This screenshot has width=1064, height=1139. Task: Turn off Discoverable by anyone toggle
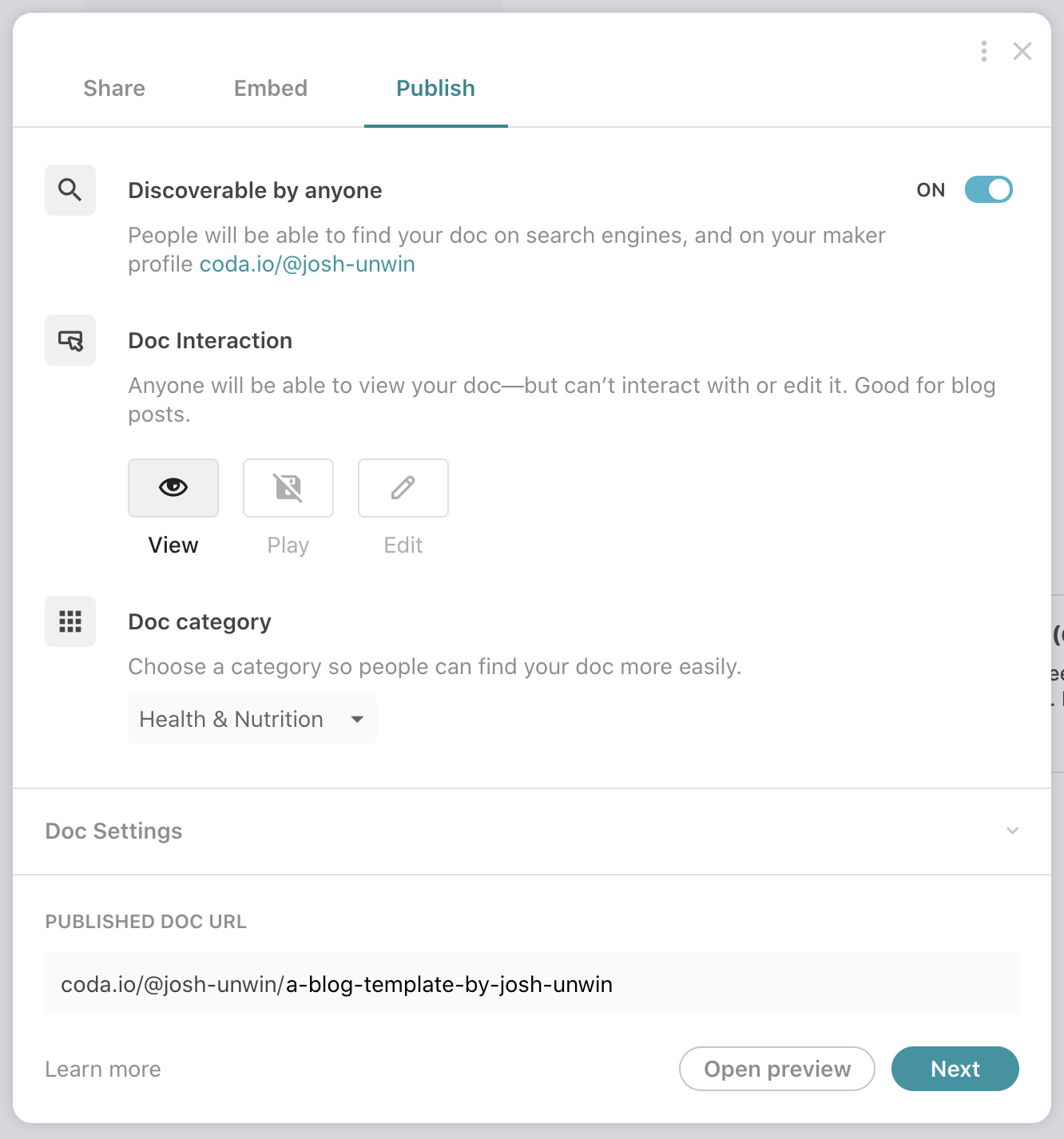(x=988, y=190)
